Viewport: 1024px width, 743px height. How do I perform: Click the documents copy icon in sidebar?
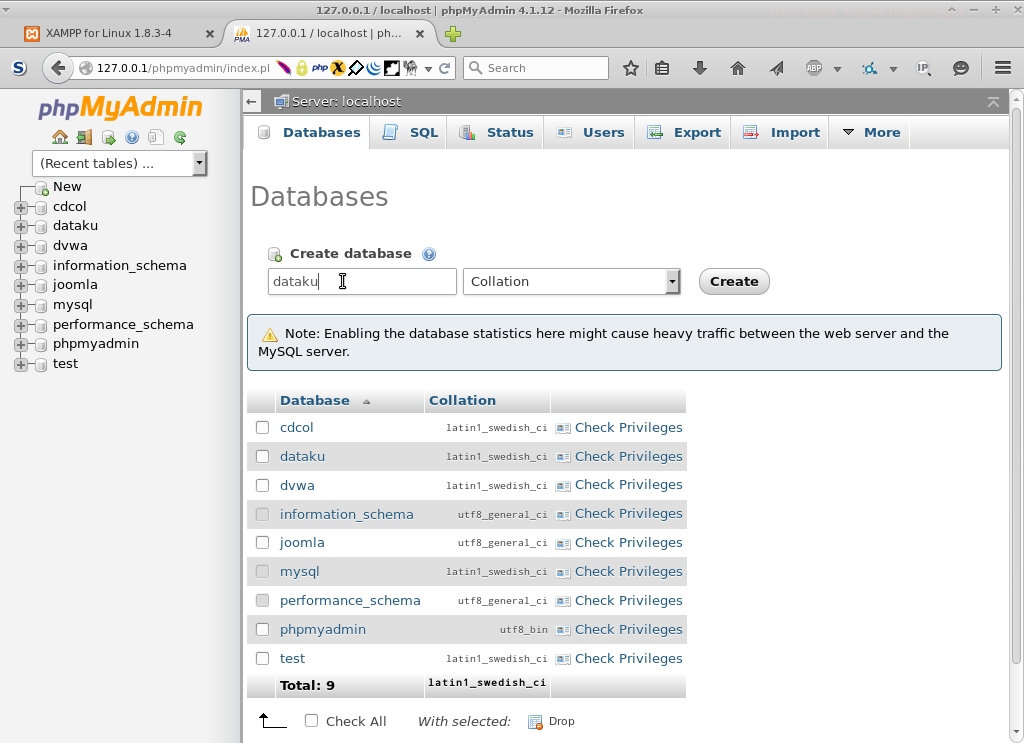[155, 137]
